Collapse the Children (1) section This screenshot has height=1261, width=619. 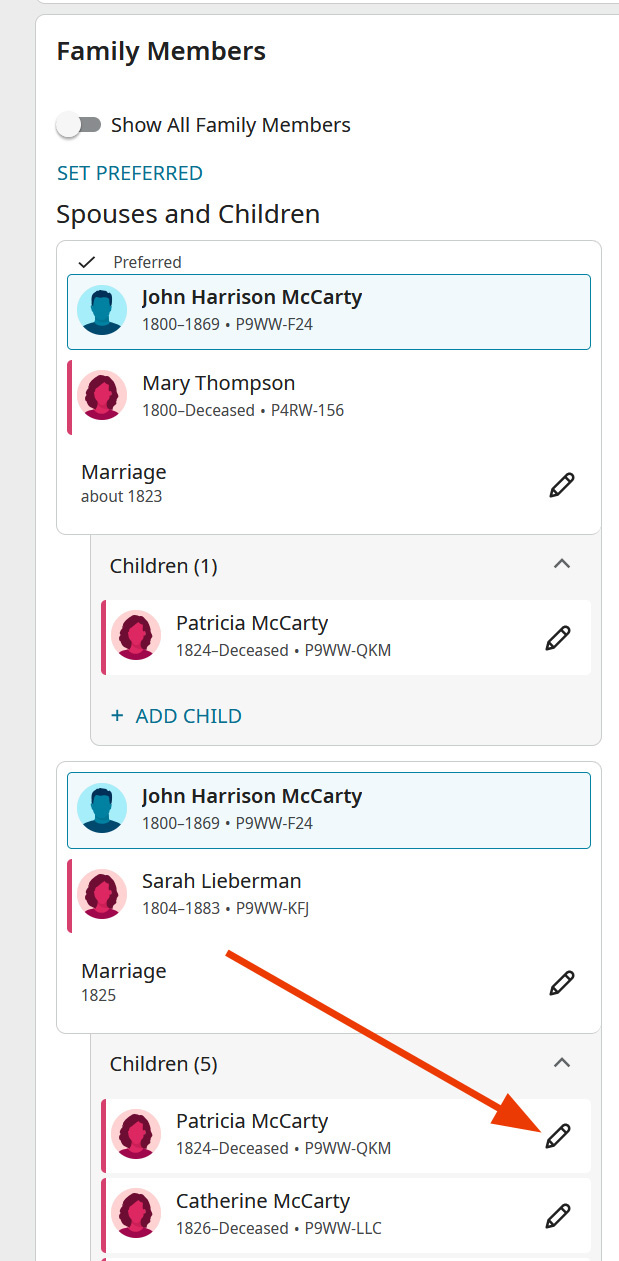click(562, 565)
